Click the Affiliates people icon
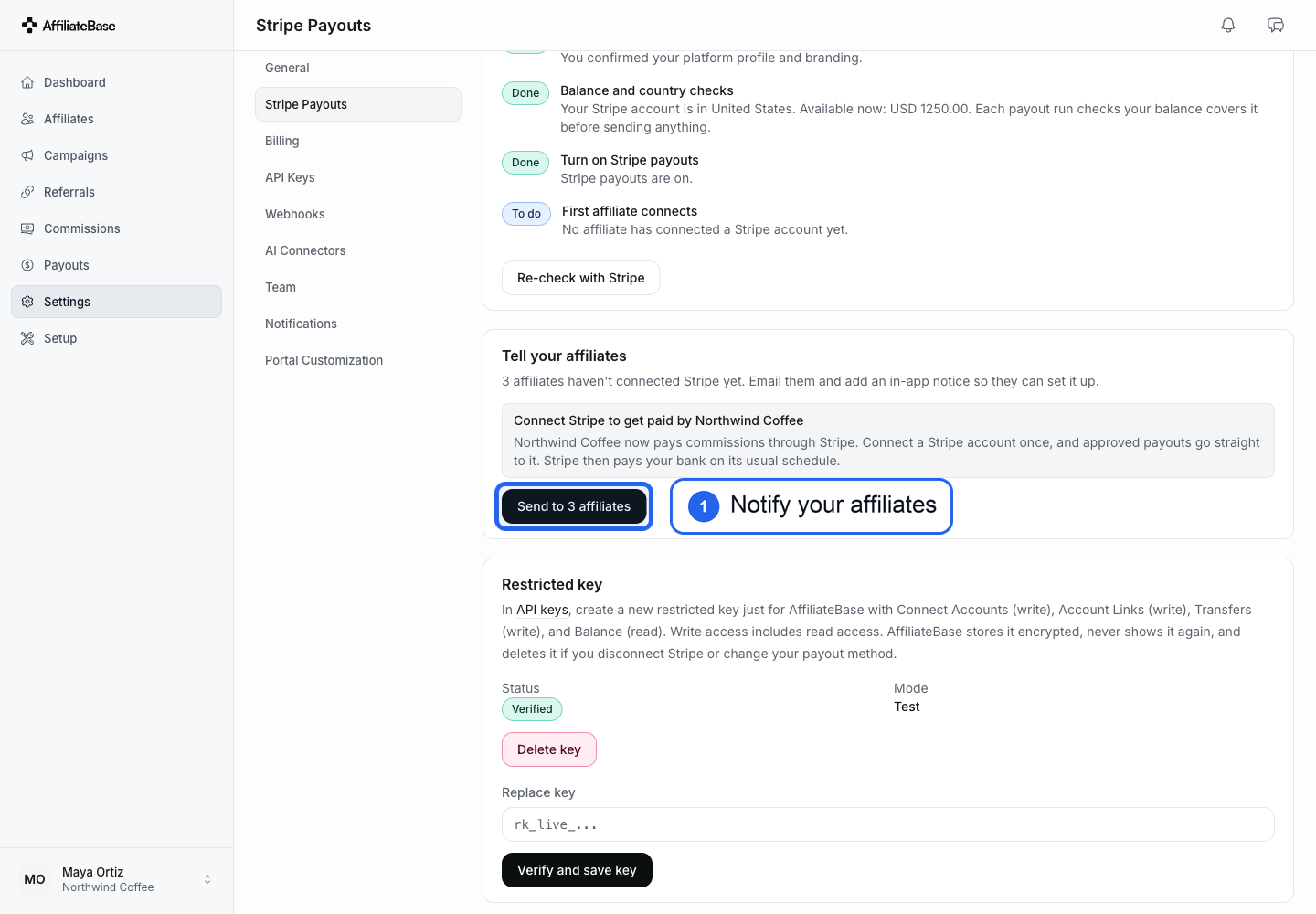Viewport: 1316px width, 914px height. click(x=27, y=119)
